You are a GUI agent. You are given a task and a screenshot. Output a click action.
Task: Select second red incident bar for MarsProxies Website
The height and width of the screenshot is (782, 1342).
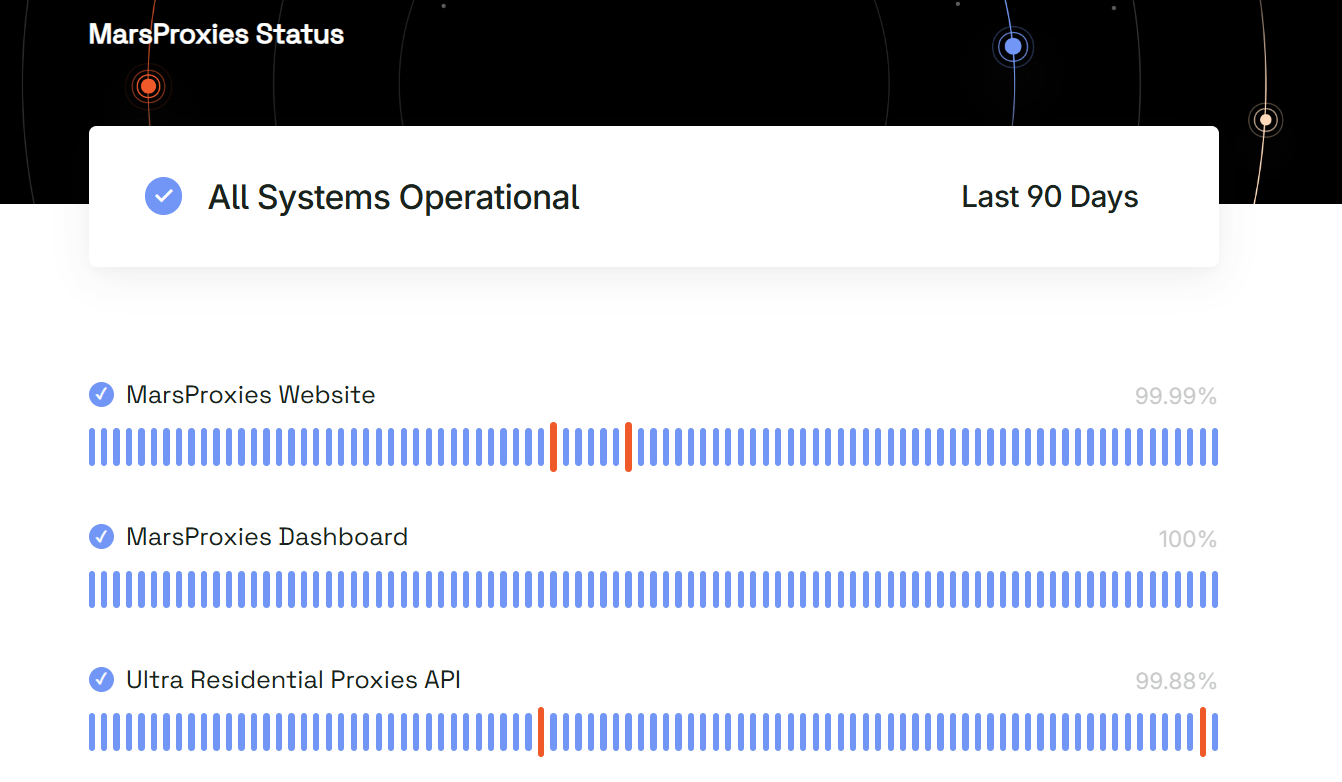(x=628, y=447)
